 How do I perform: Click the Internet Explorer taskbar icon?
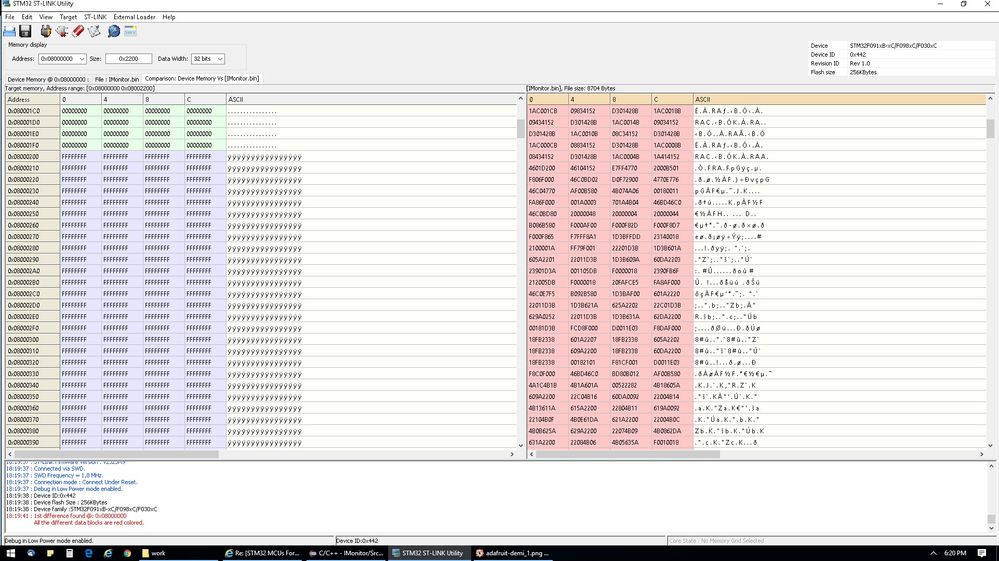(108, 553)
